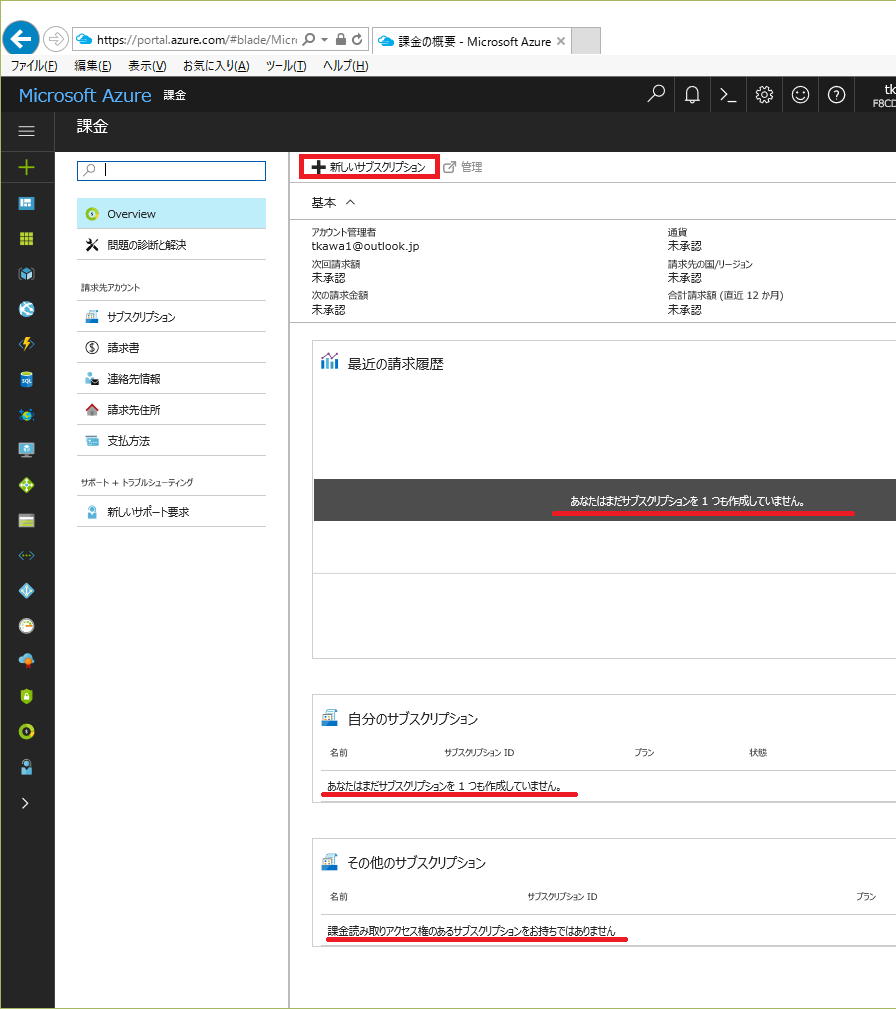Image resolution: width=896 pixels, height=1009 pixels.
Task: Open the address bar search dropdown arrow
Action: click(x=324, y=39)
